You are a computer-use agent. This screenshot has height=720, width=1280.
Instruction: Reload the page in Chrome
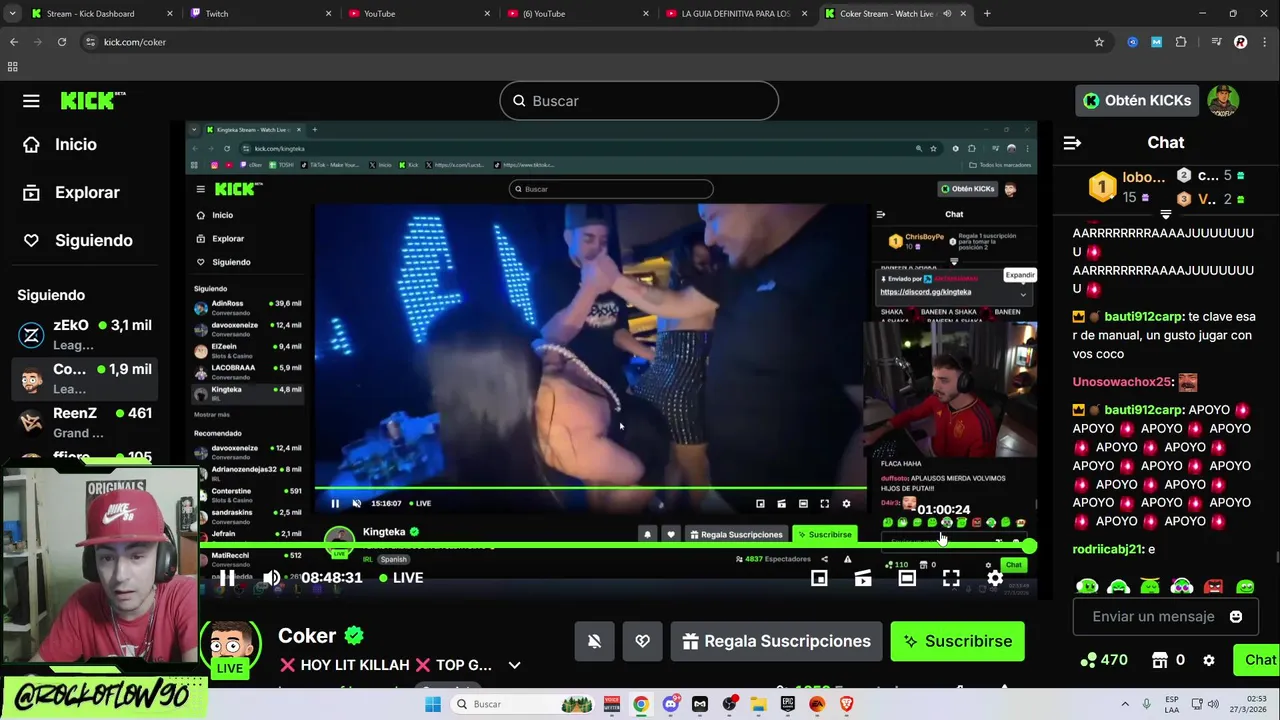(x=62, y=42)
